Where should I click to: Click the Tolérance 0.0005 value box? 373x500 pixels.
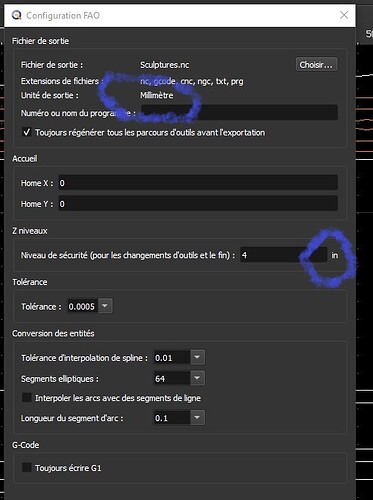coord(82,306)
